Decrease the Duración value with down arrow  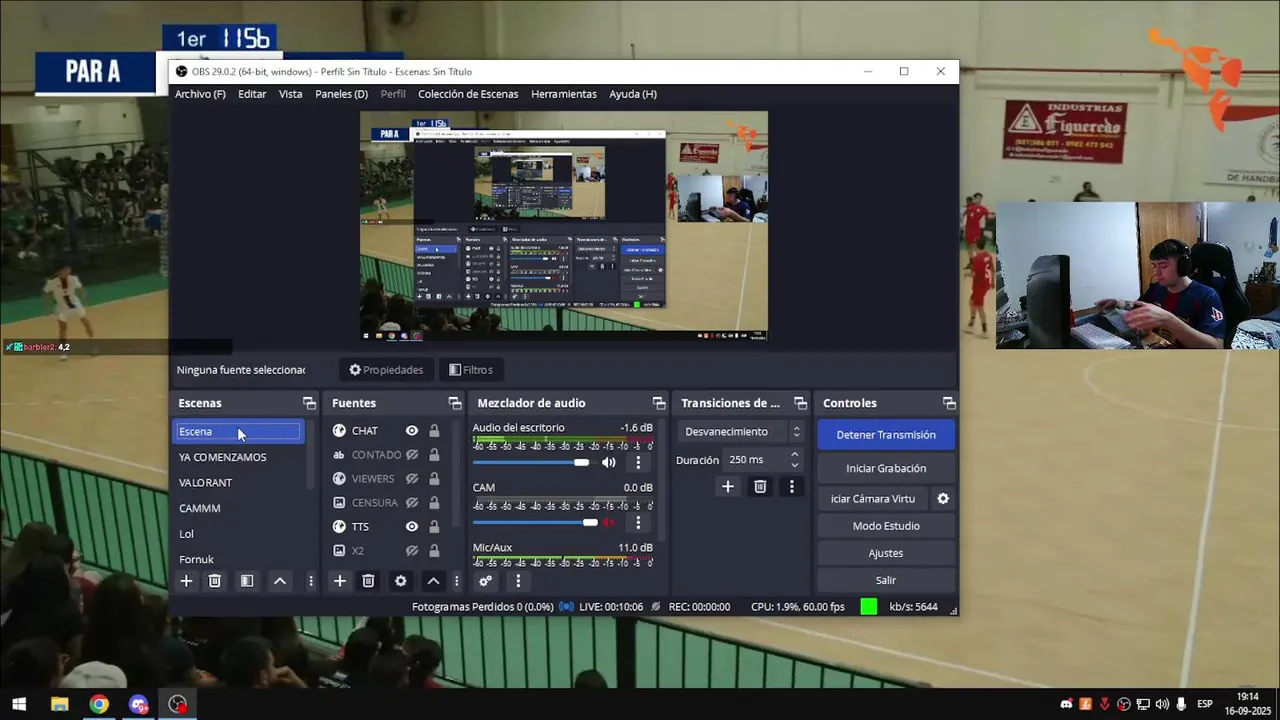click(x=794, y=465)
